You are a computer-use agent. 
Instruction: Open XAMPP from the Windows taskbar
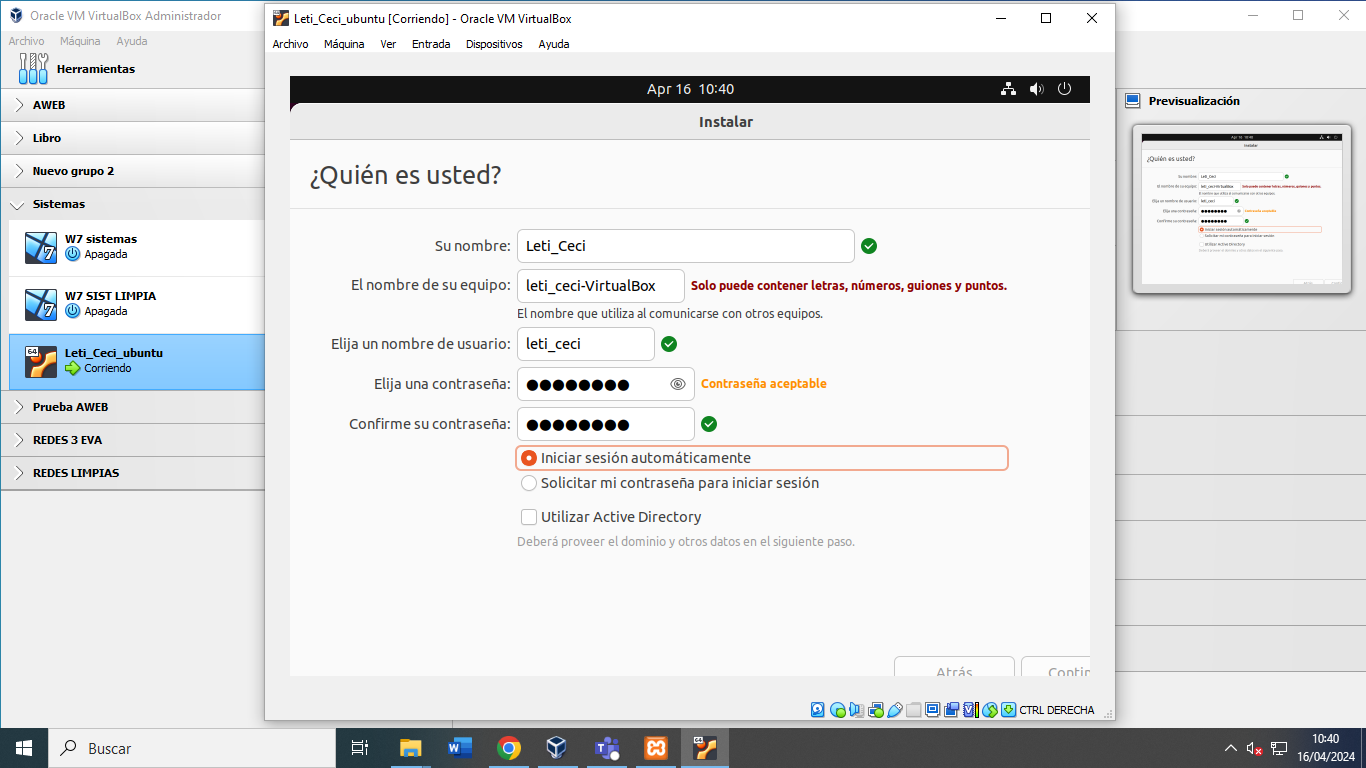[656, 748]
